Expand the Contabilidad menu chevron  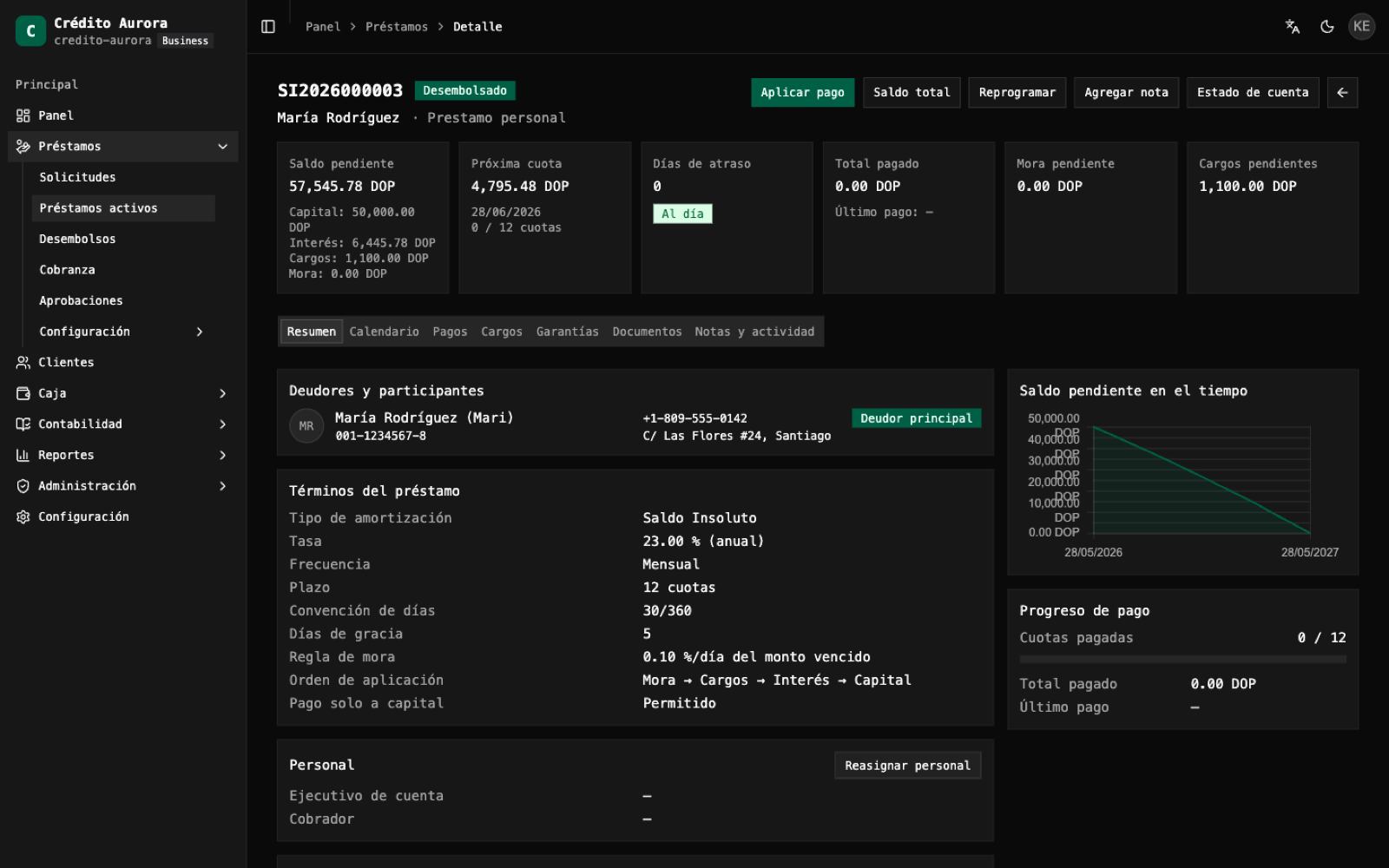coord(223,424)
